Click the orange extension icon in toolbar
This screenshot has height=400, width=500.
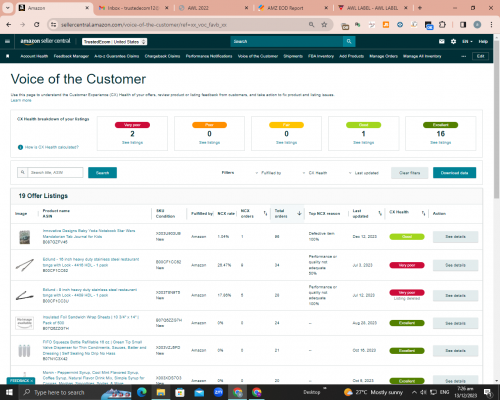tap(386, 25)
